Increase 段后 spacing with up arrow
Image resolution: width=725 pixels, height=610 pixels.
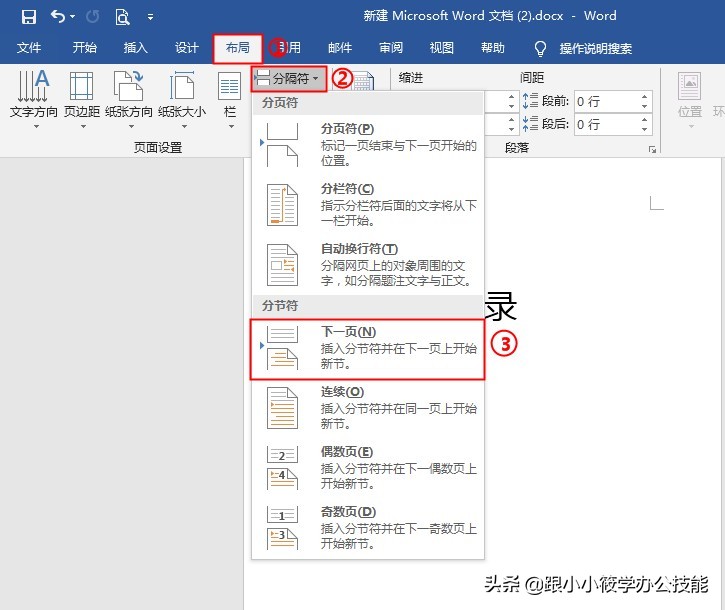645,119
